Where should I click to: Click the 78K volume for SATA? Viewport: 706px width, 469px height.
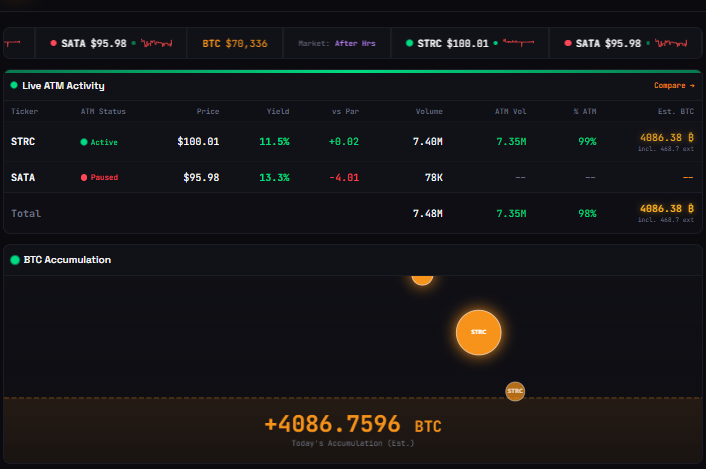click(434, 177)
